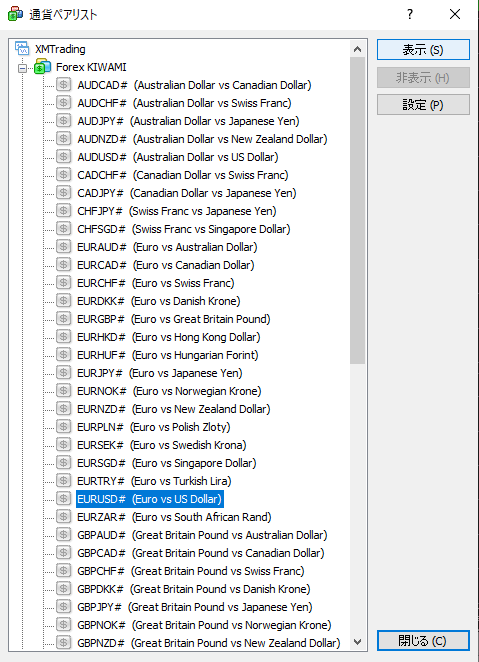
Task: Select GBPDKK# (Great Britain Pound vs Danish Krone)
Action: (194, 589)
